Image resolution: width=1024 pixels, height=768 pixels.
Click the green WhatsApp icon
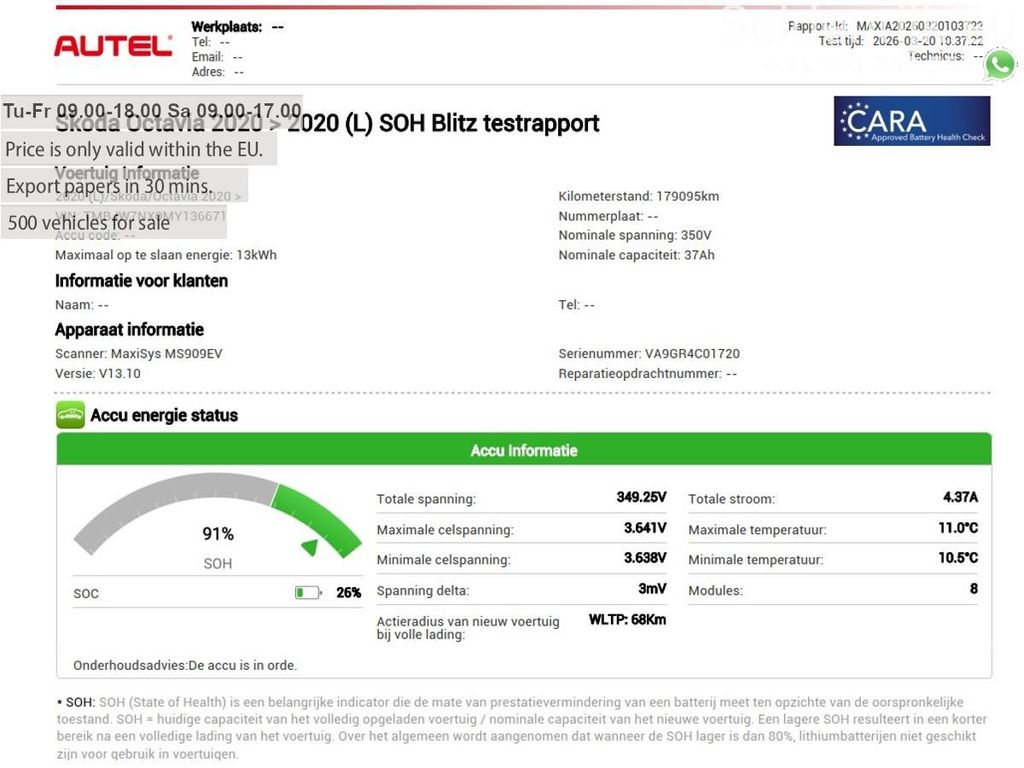pos(999,65)
